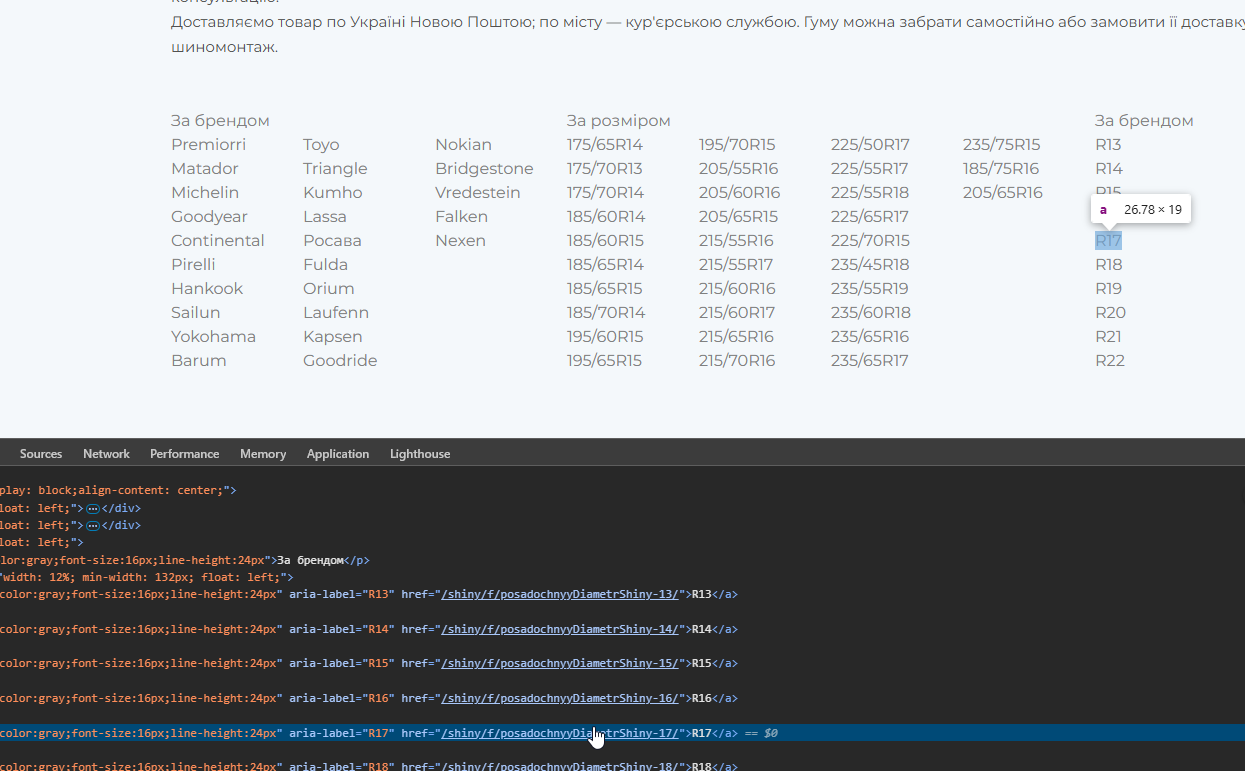The image size is (1245, 771).
Task: Open the Vredestein brand link
Action: (478, 193)
